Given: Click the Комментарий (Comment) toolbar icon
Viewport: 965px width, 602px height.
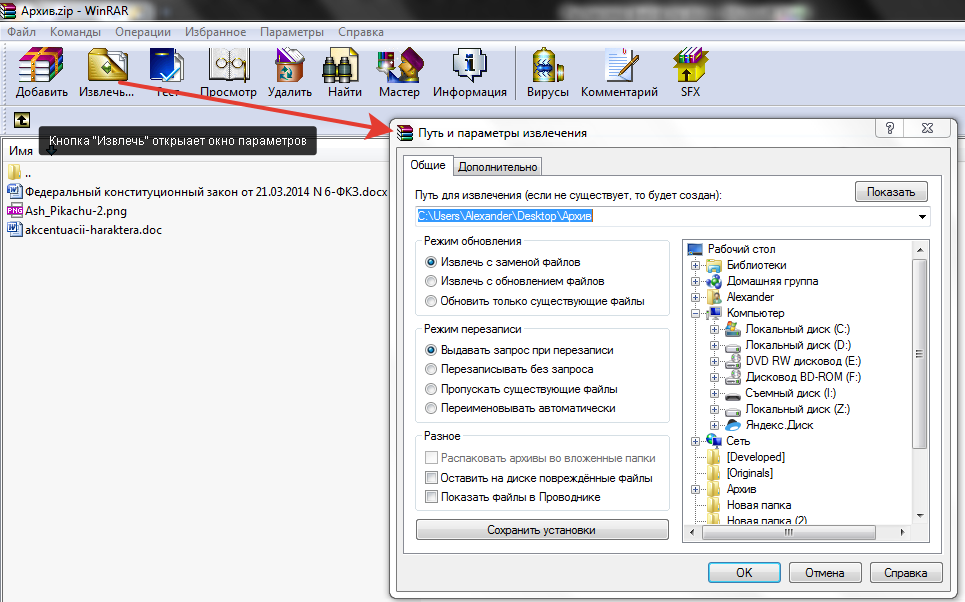Looking at the screenshot, I should [619, 68].
